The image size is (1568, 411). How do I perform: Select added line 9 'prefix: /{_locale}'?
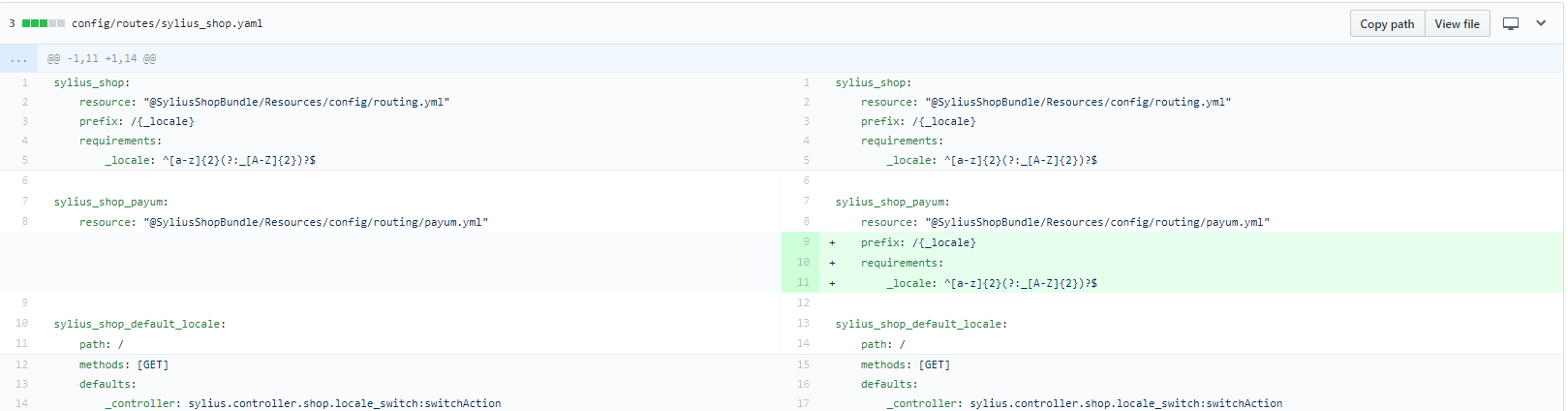coord(918,242)
